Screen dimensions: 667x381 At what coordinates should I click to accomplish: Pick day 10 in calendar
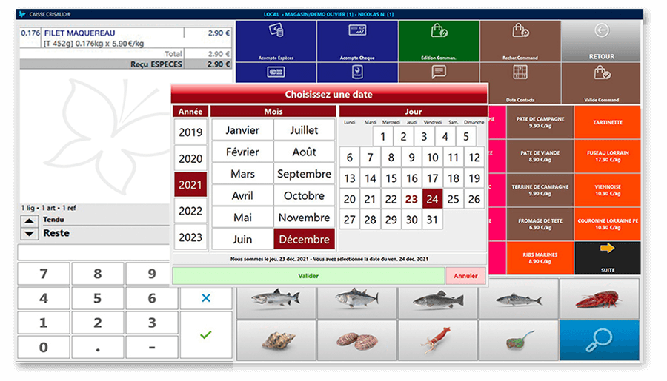pos(433,157)
